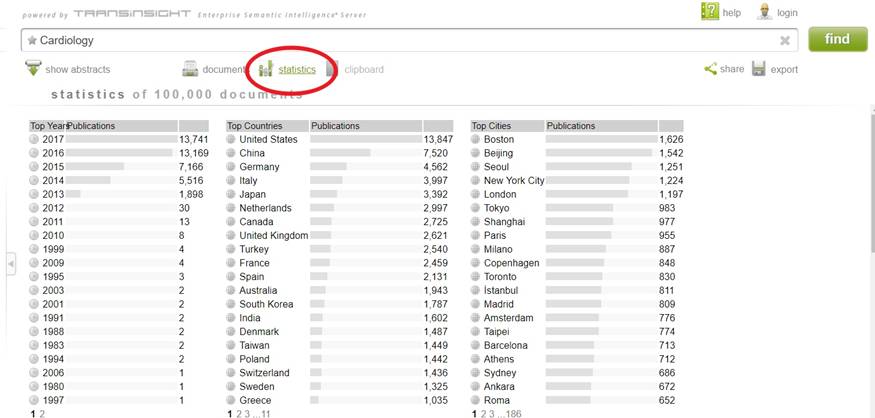Go to page 11 of Top Countries
The height and width of the screenshot is (418, 875).
(x=266, y=414)
